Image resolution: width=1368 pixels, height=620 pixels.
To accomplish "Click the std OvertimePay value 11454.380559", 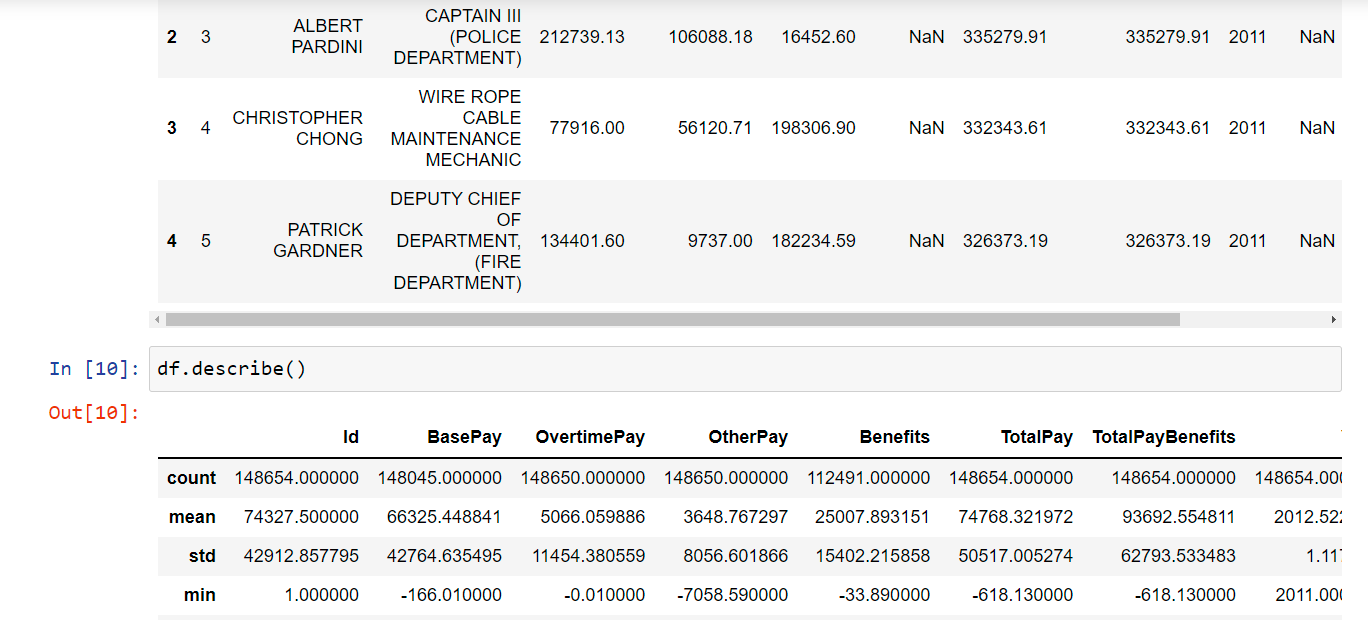I will click(588, 556).
